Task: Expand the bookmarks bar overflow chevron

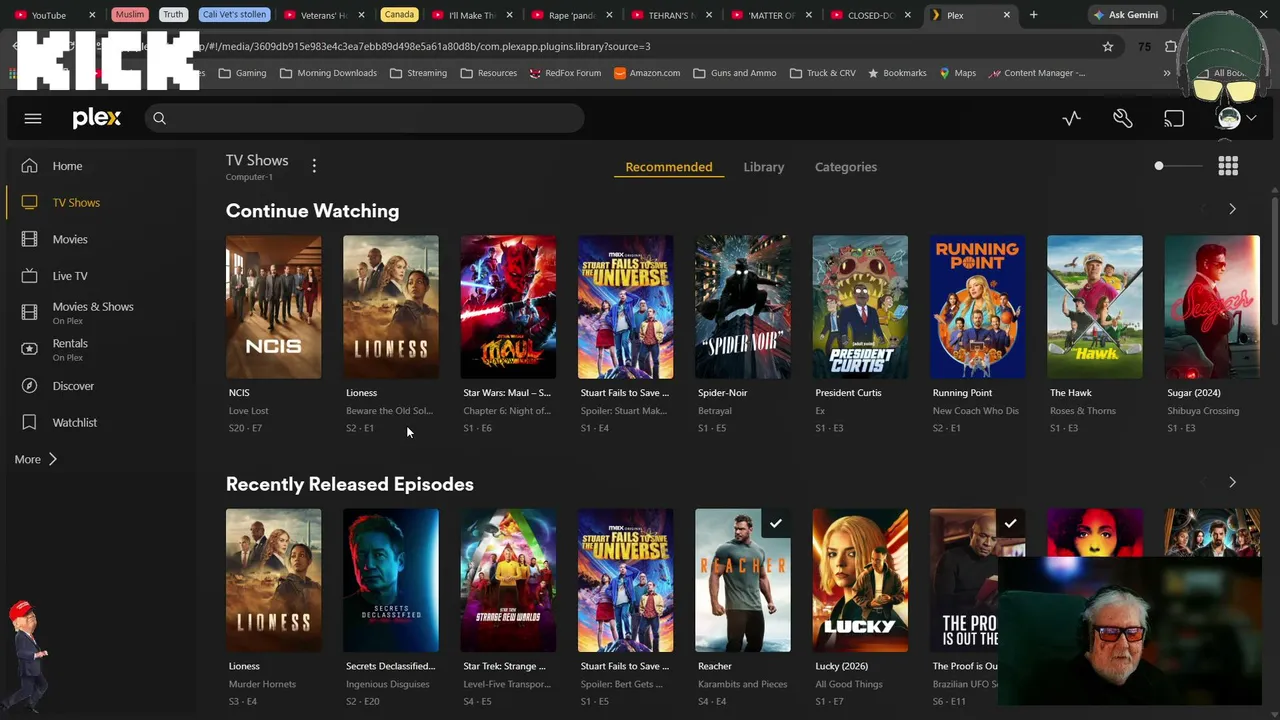Action: [x=1167, y=73]
